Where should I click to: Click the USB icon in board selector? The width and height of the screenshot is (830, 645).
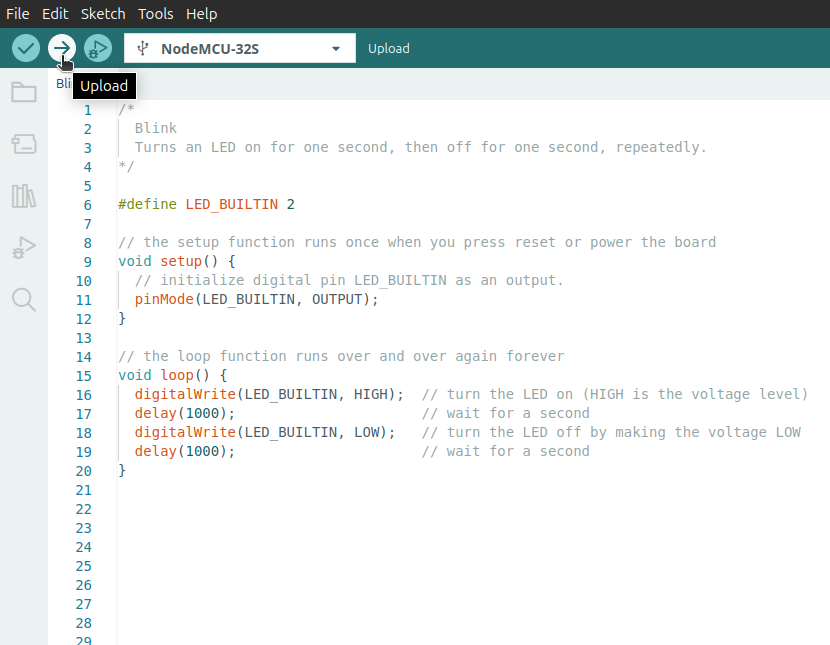coord(144,48)
